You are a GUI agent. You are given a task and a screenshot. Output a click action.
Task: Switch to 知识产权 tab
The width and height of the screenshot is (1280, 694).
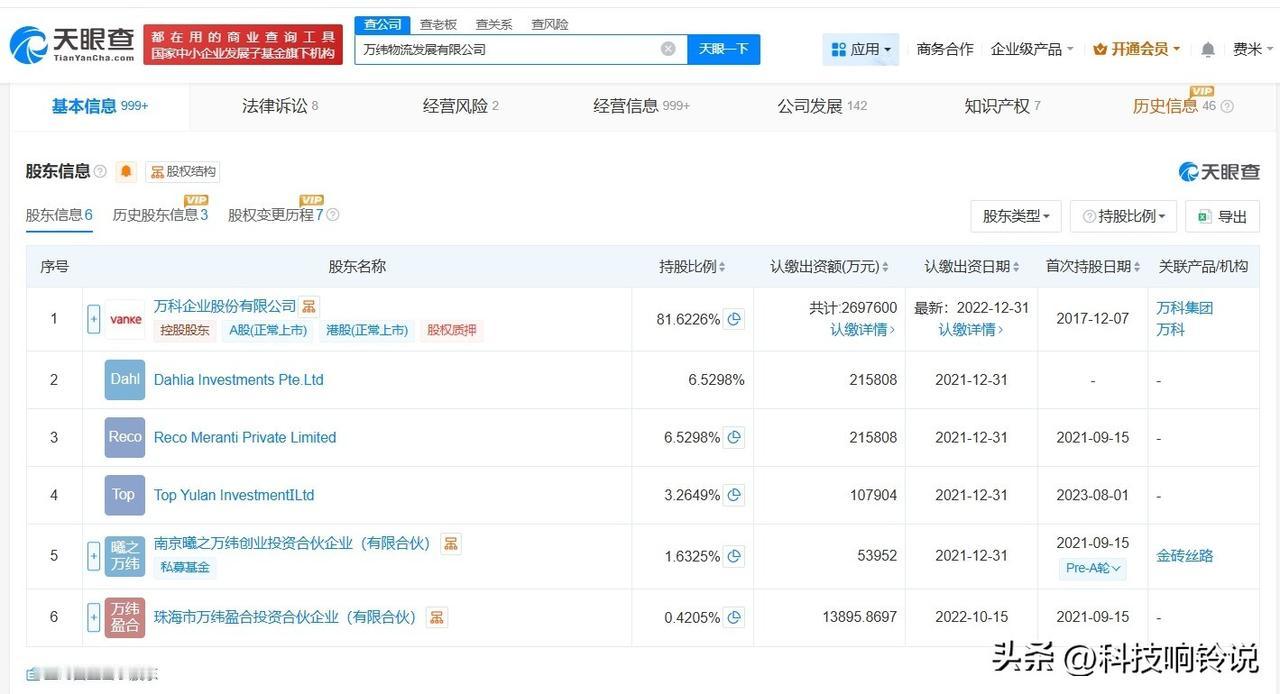[1002, 106]
